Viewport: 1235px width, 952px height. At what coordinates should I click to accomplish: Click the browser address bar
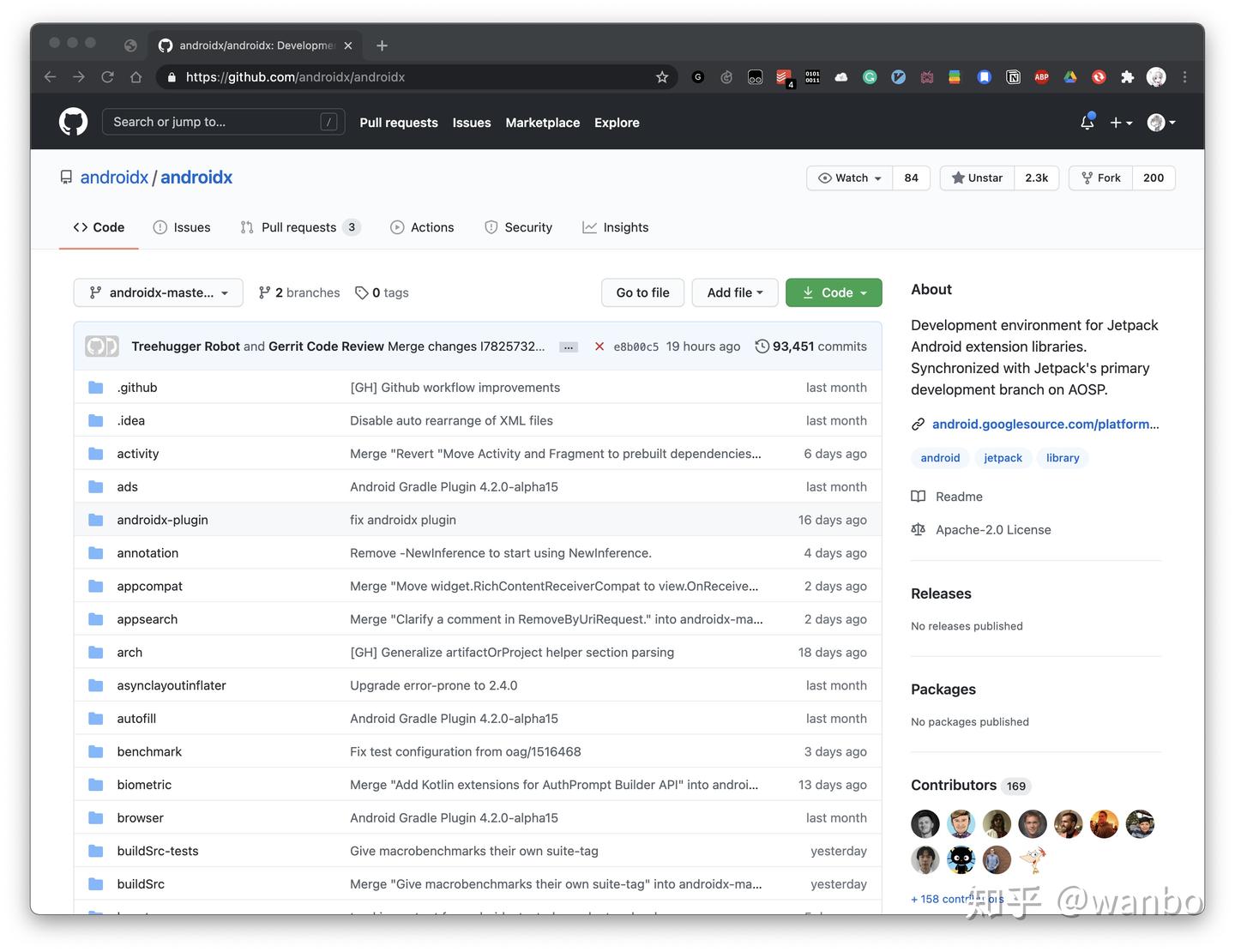416,77
